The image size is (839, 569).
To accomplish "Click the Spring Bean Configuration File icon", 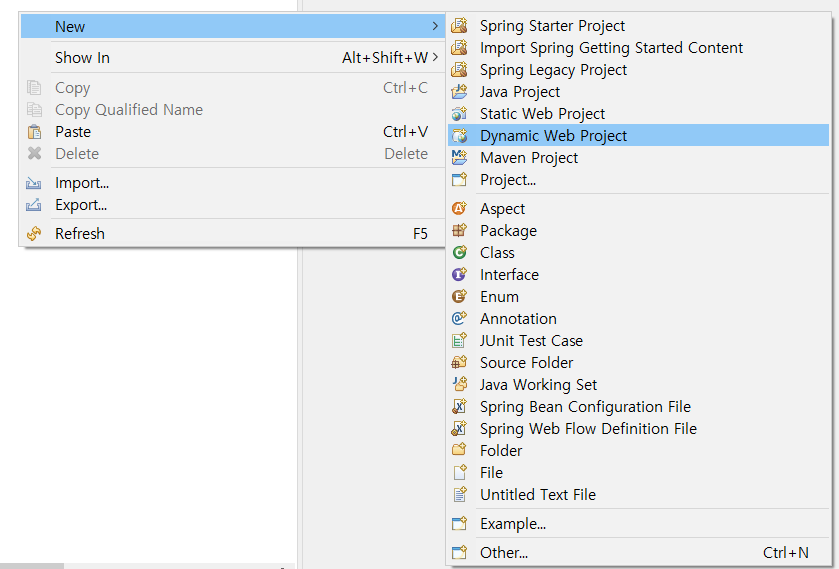I will click(x=459, y=406).
